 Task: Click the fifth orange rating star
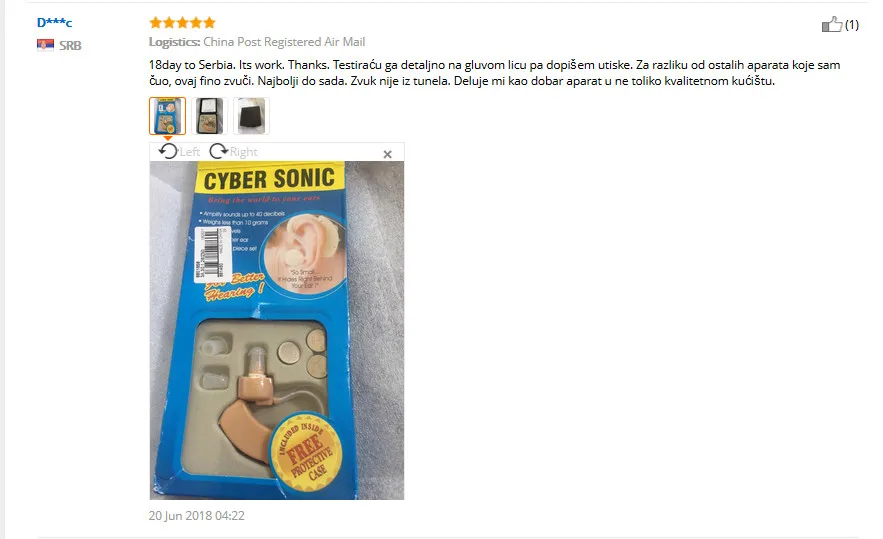point(209,23)
